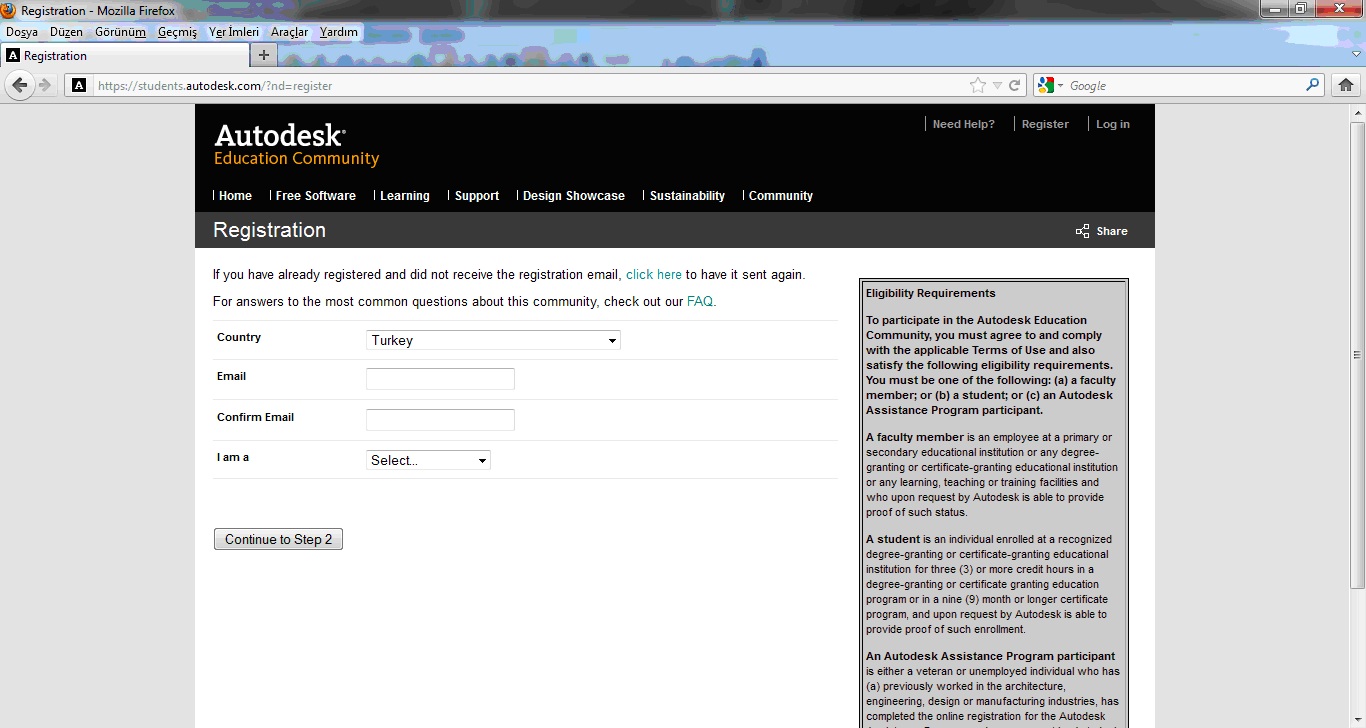The width and height of the screenshot is (1366, 728).
Task: Click the Need Help? link
Action: (x=963, y=124)
